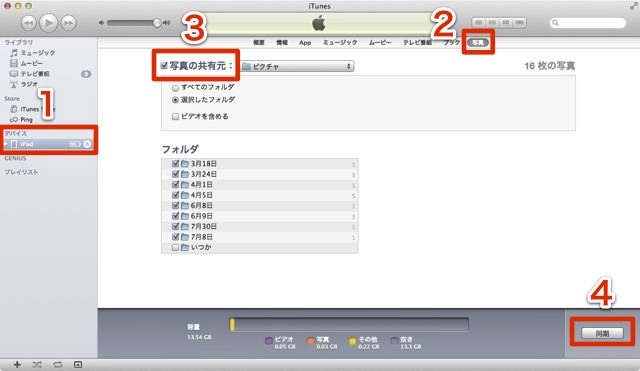640x371 pixels.
Task: Open the 情報 info tab
Action: [x=282, y=42]
